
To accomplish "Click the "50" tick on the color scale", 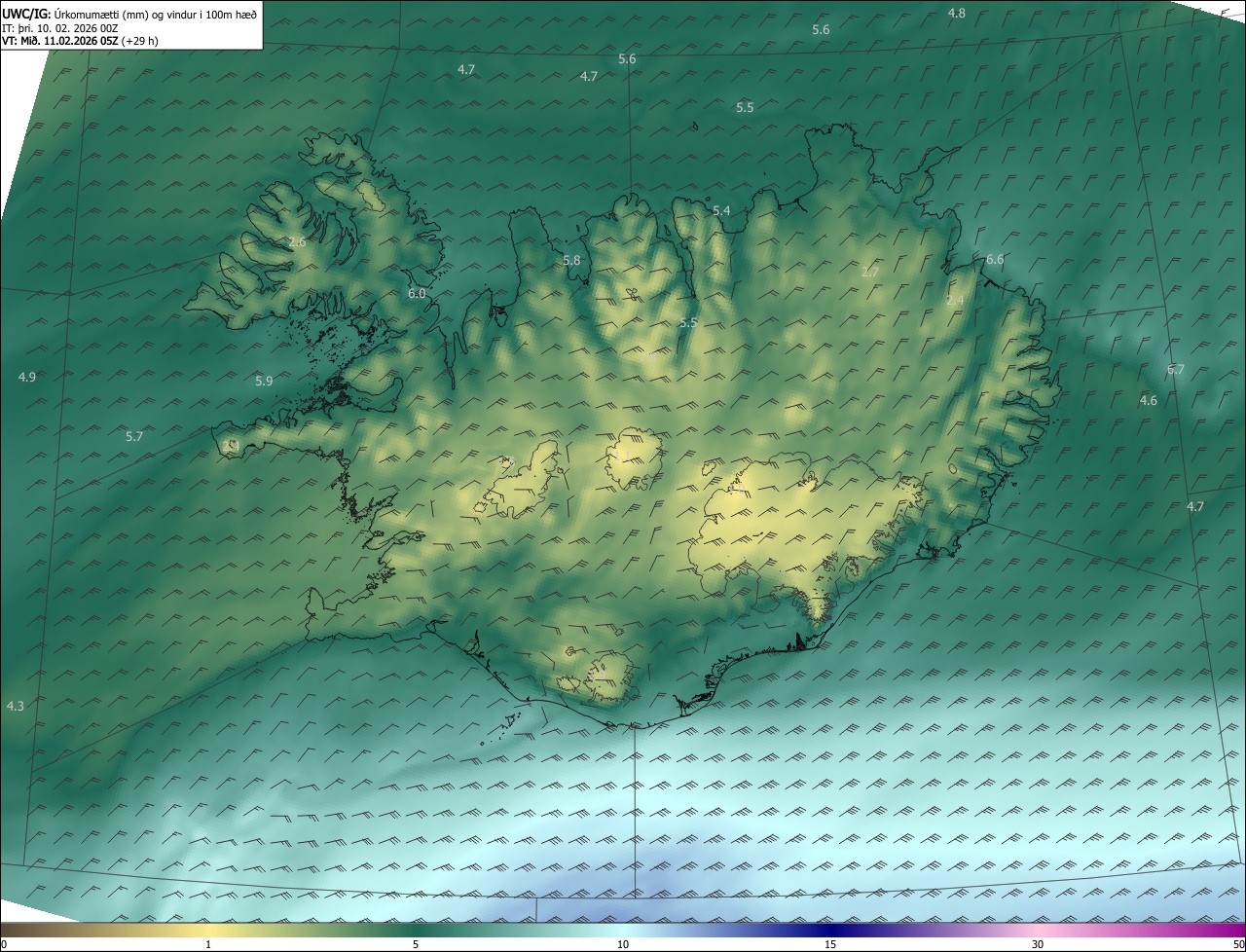I will [x=1238, y=944].
